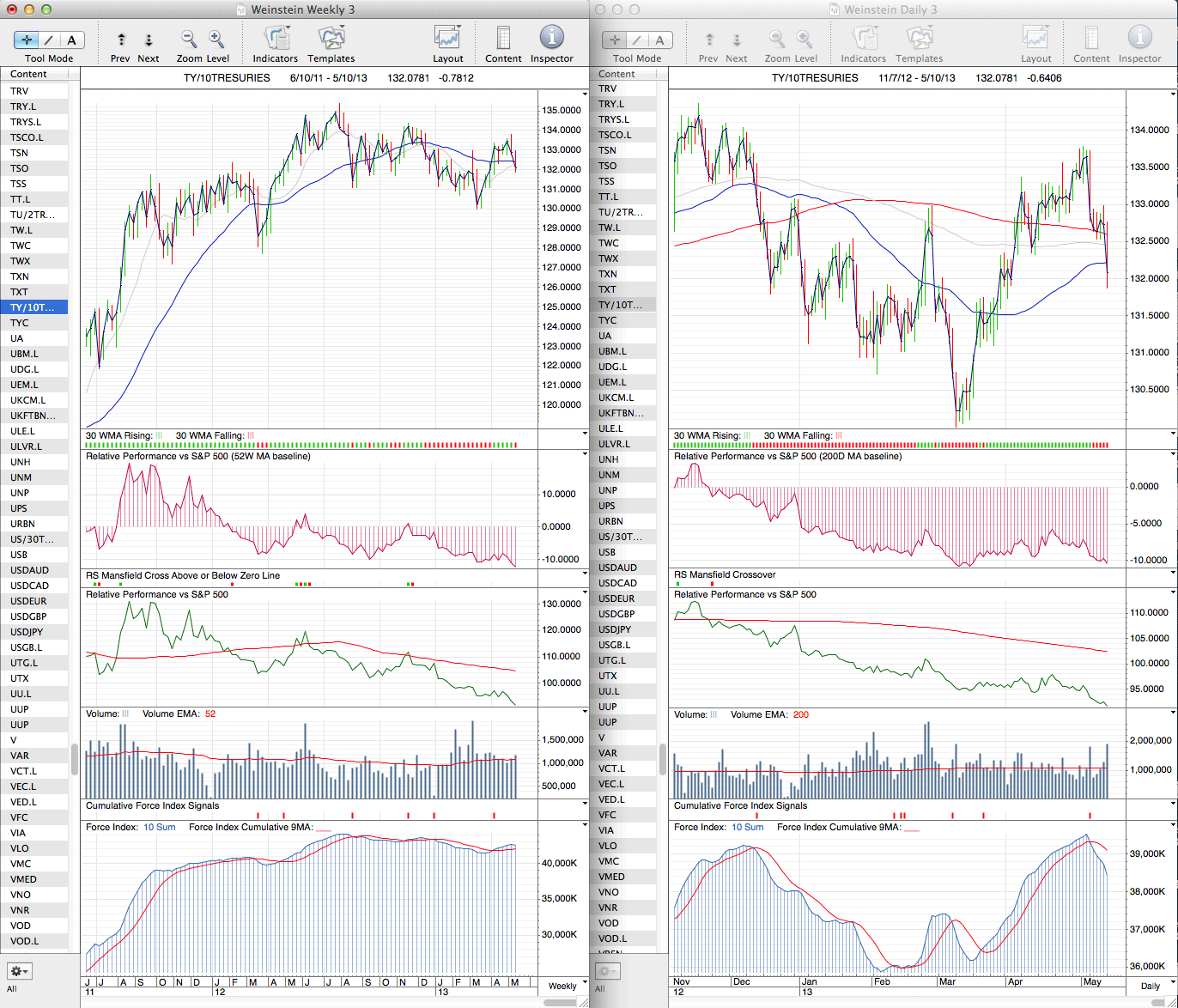Image resolution: width=1178 pixels, height=1008 pixels.
Task: Click the Layout icon in Daily window
Action: (x=1035, y=39)
